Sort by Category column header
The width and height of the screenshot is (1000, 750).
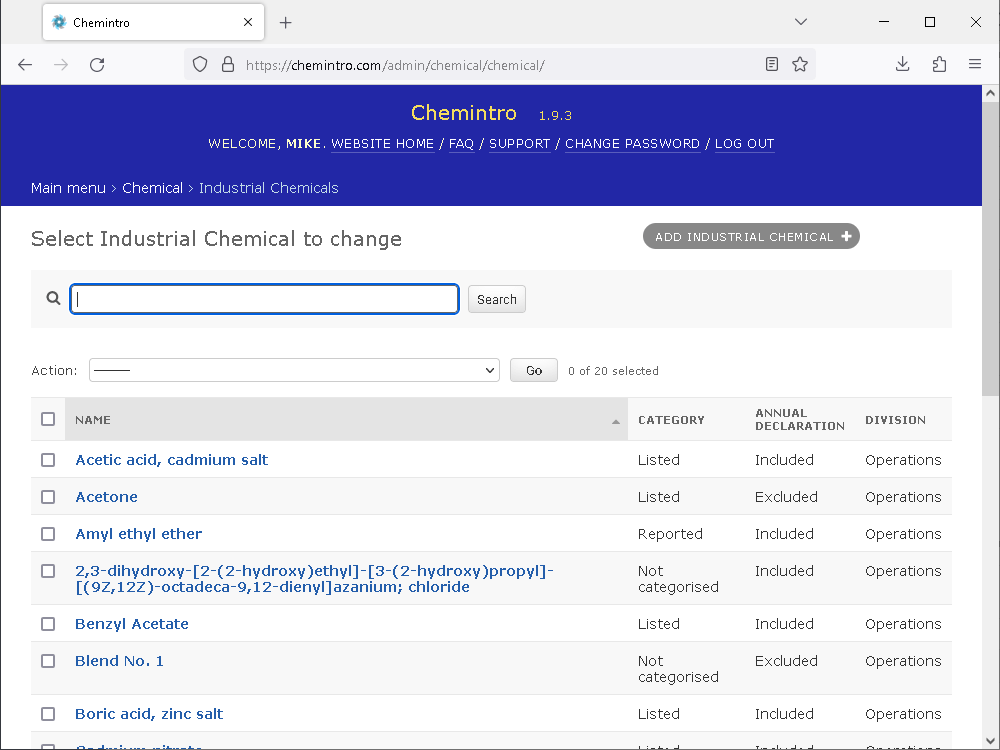tap(671, 420)
